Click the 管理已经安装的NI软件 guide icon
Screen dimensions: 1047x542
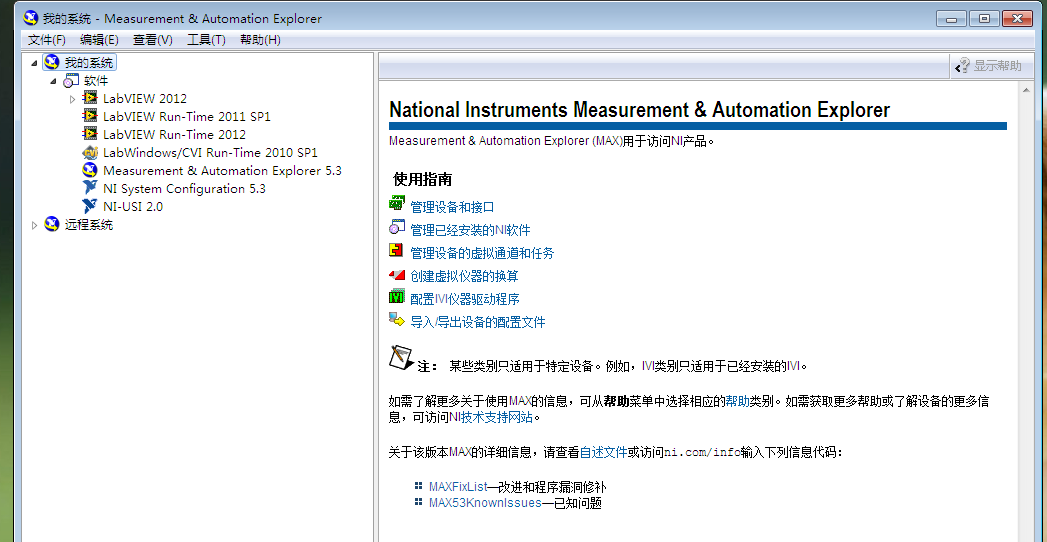(x=397, y=227)
